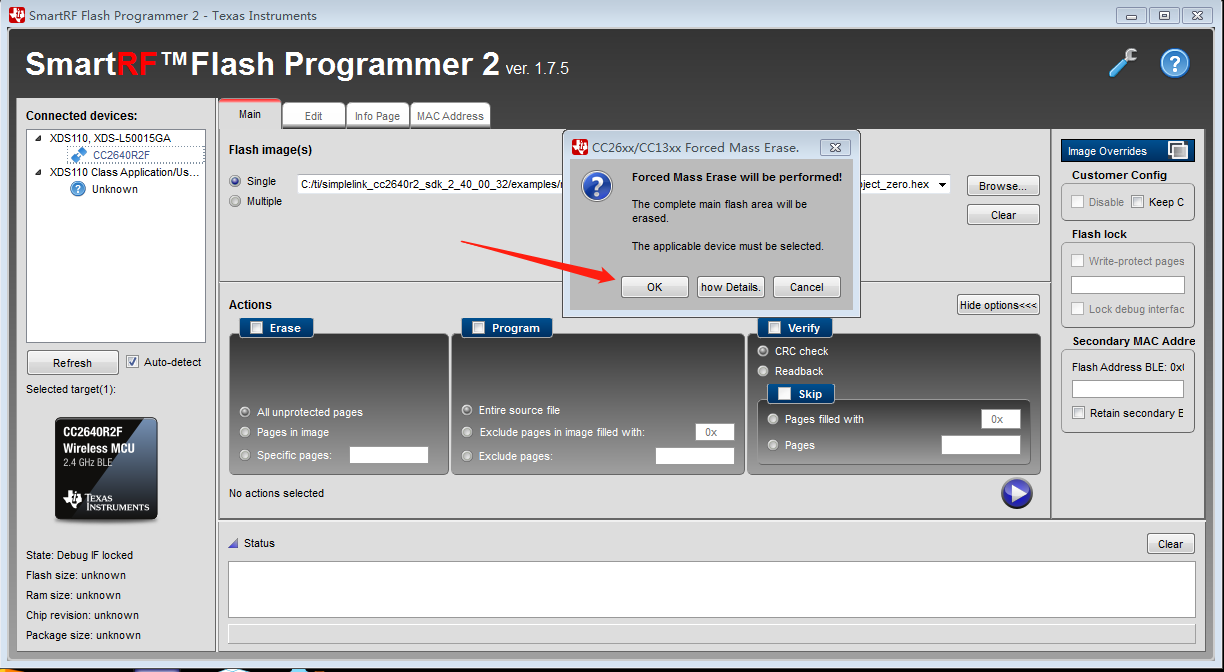The height and width of the screenshot is (672, 1224).
Task: Open the blue help question mark icon
Action: [1174, 63]
